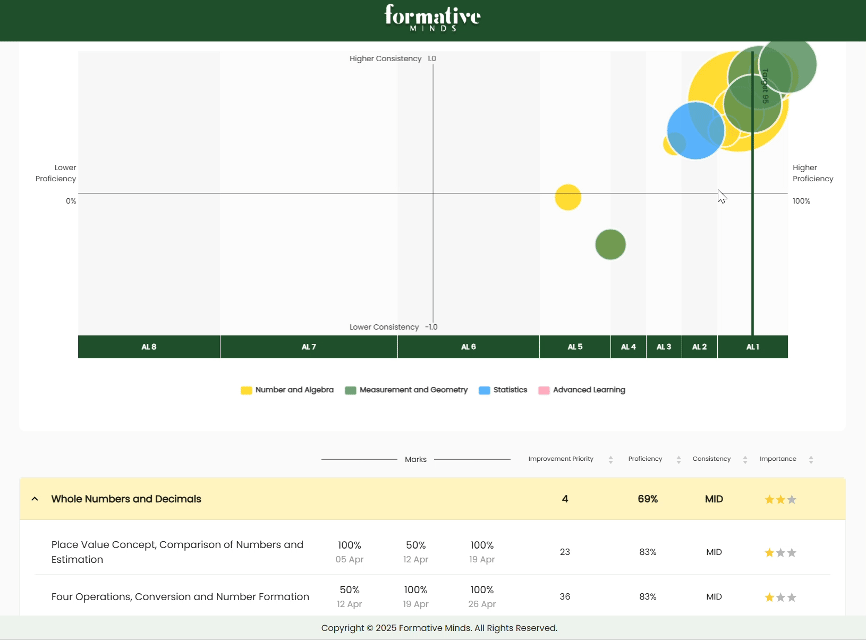866x640 pixels.
Task: Sort by Improvement Priority column
Action: coord(611,460)
